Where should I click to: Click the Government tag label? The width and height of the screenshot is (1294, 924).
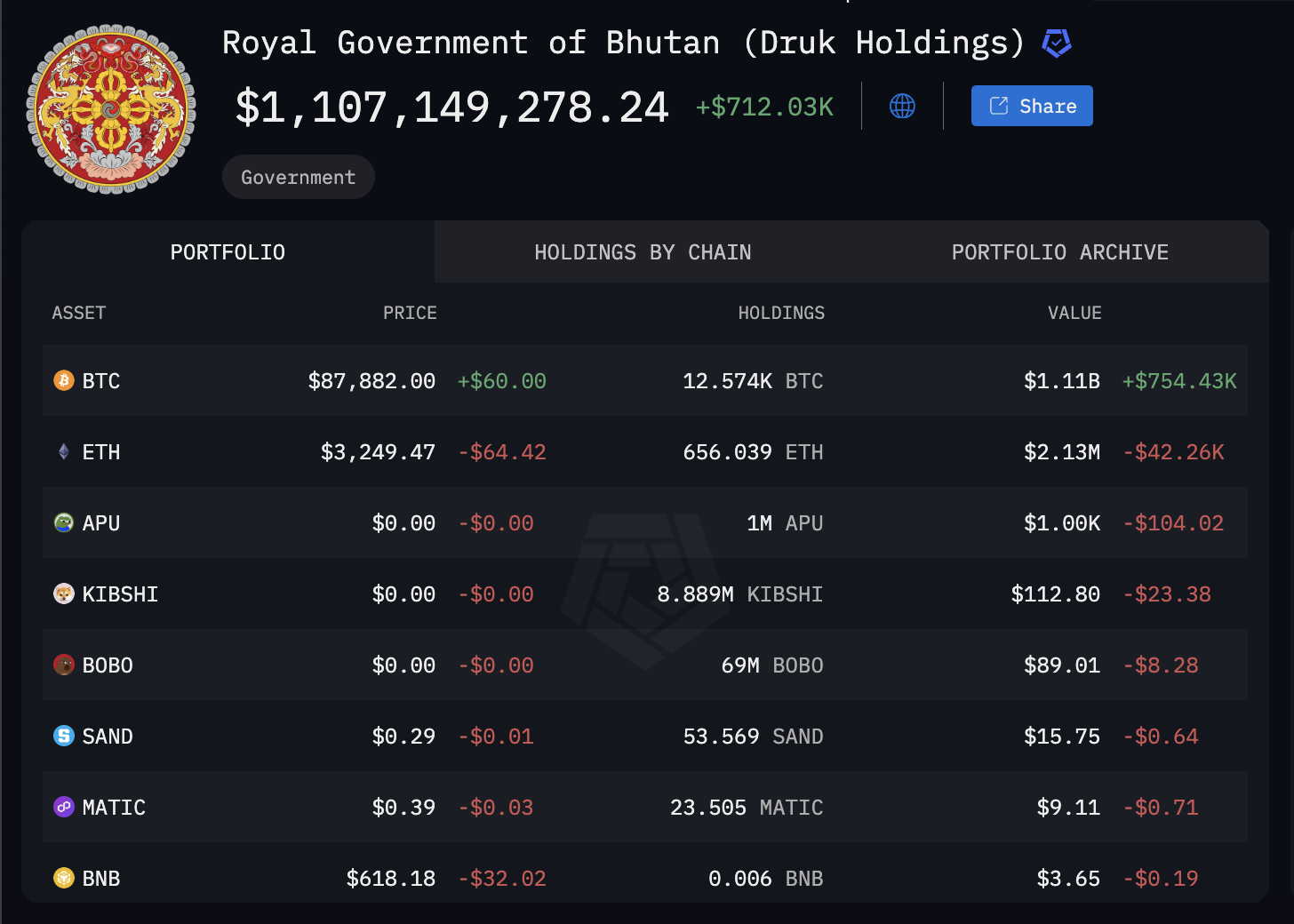tap(298, 178)
